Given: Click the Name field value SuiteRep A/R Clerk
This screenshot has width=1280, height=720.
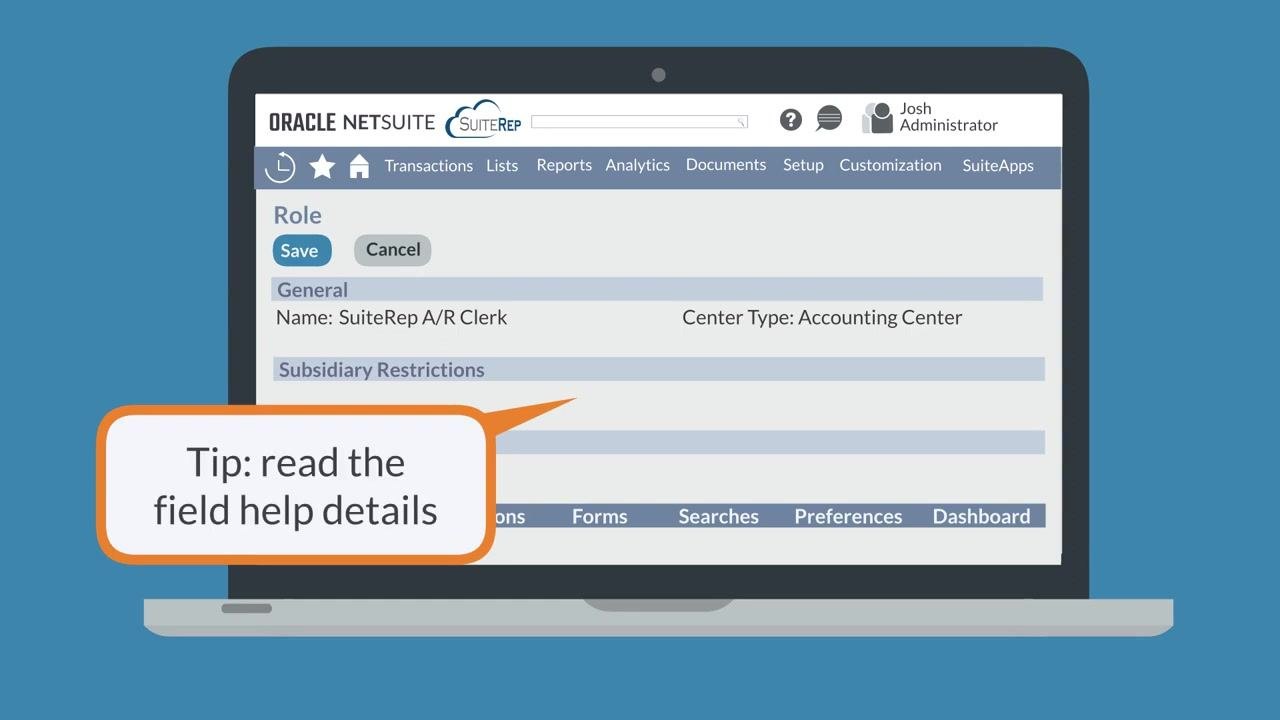Looking at the screenshot, I should (x=423, y=318).
